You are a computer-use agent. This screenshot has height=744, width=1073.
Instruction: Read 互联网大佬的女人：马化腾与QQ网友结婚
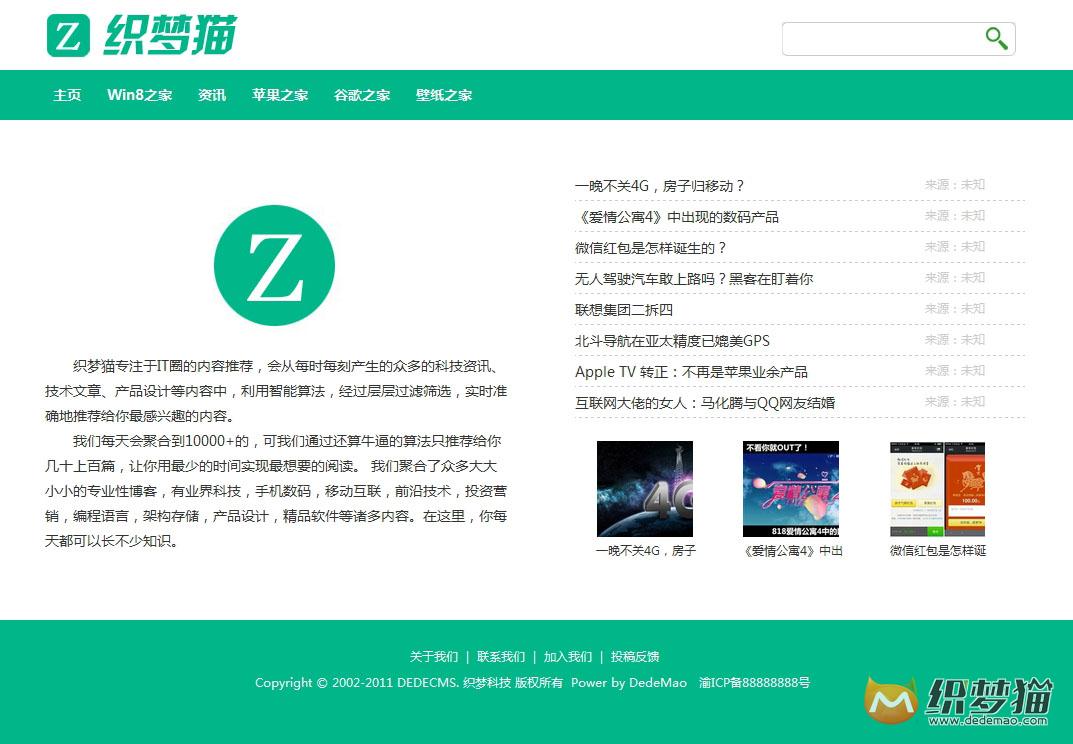705,402
